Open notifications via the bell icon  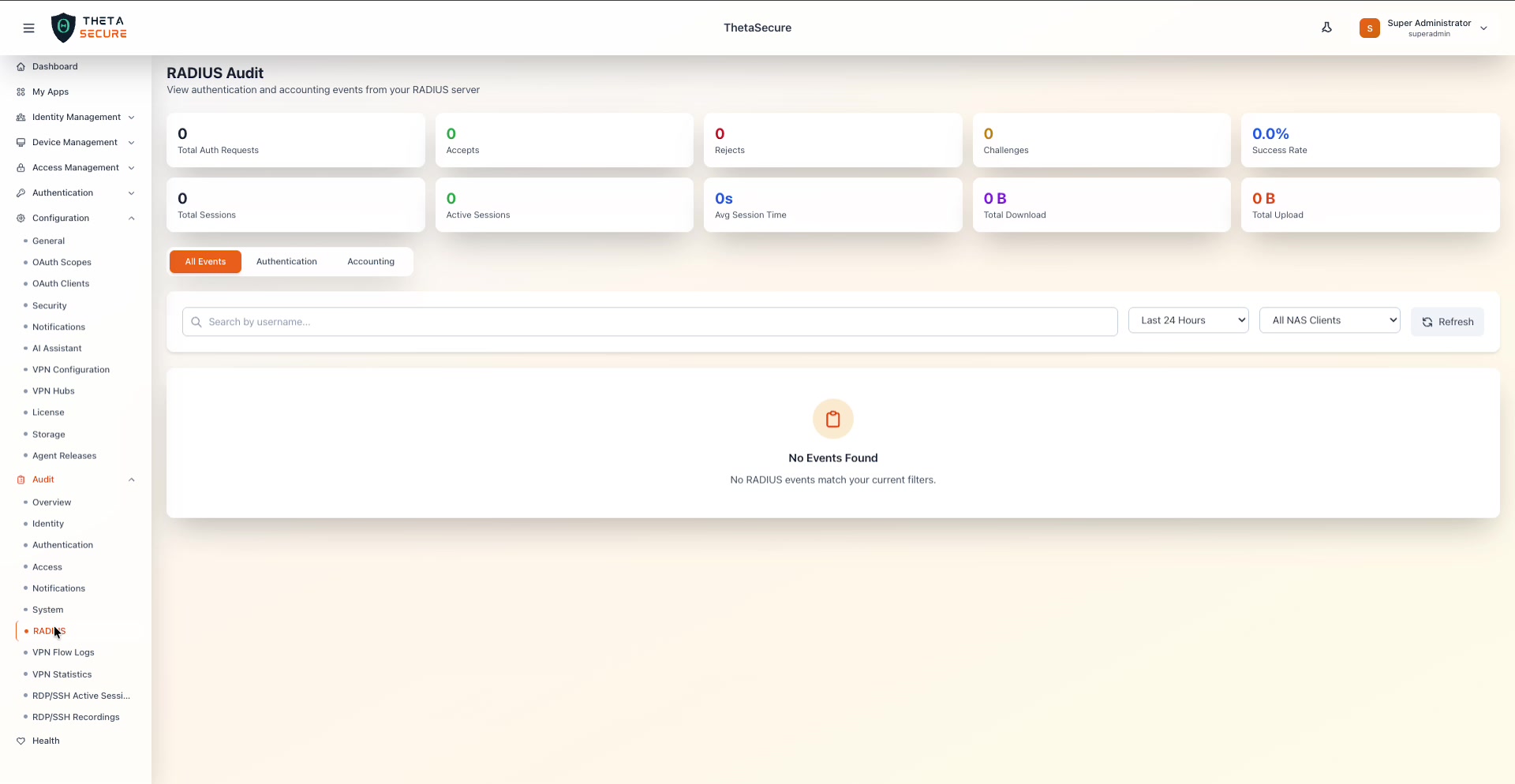[x=1327, y=27]
